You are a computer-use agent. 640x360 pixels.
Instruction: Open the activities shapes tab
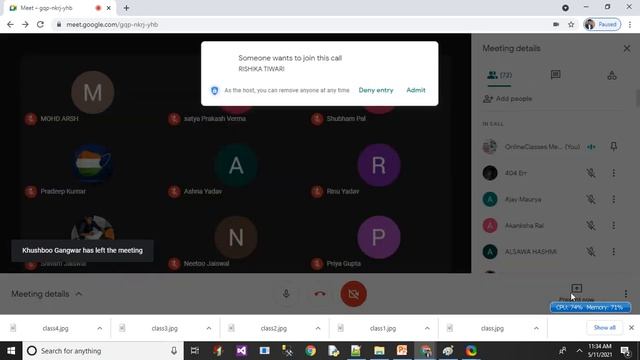pos(611,75)
